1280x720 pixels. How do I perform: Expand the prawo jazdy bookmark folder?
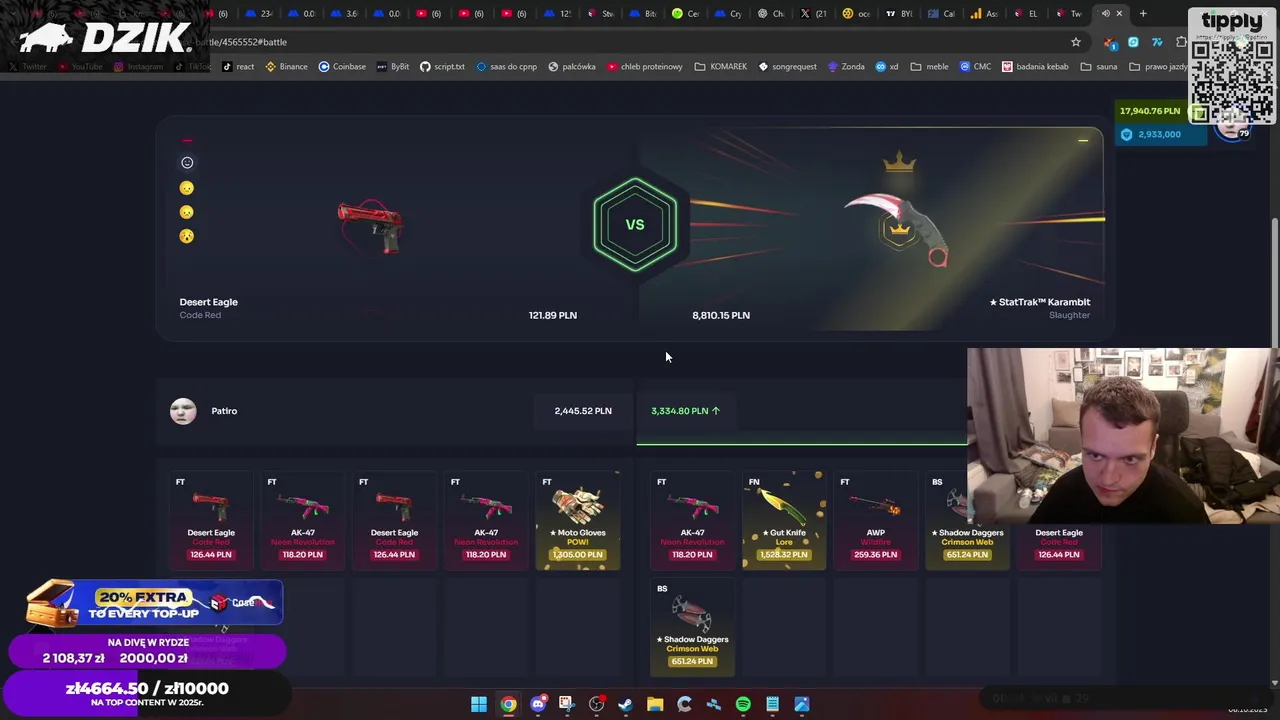point(1159,67)
